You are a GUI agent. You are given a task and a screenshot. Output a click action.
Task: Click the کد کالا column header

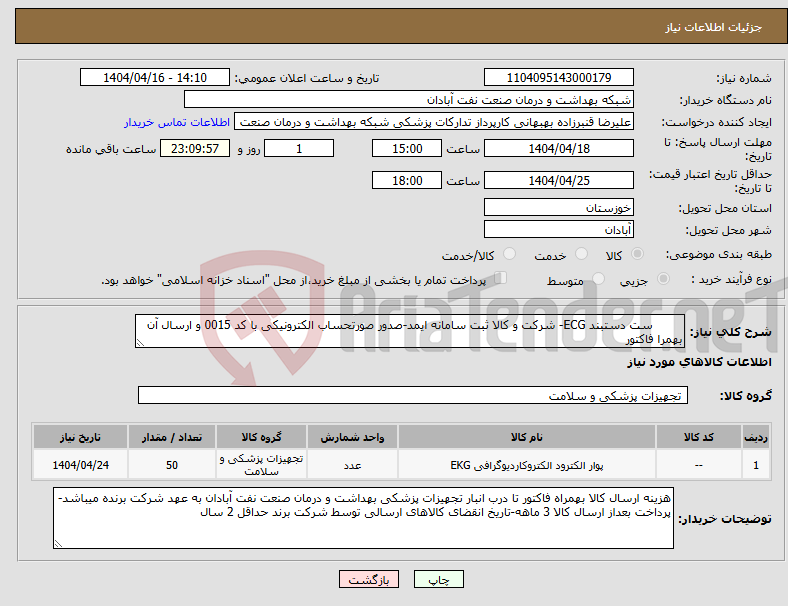tap(699, 437)
